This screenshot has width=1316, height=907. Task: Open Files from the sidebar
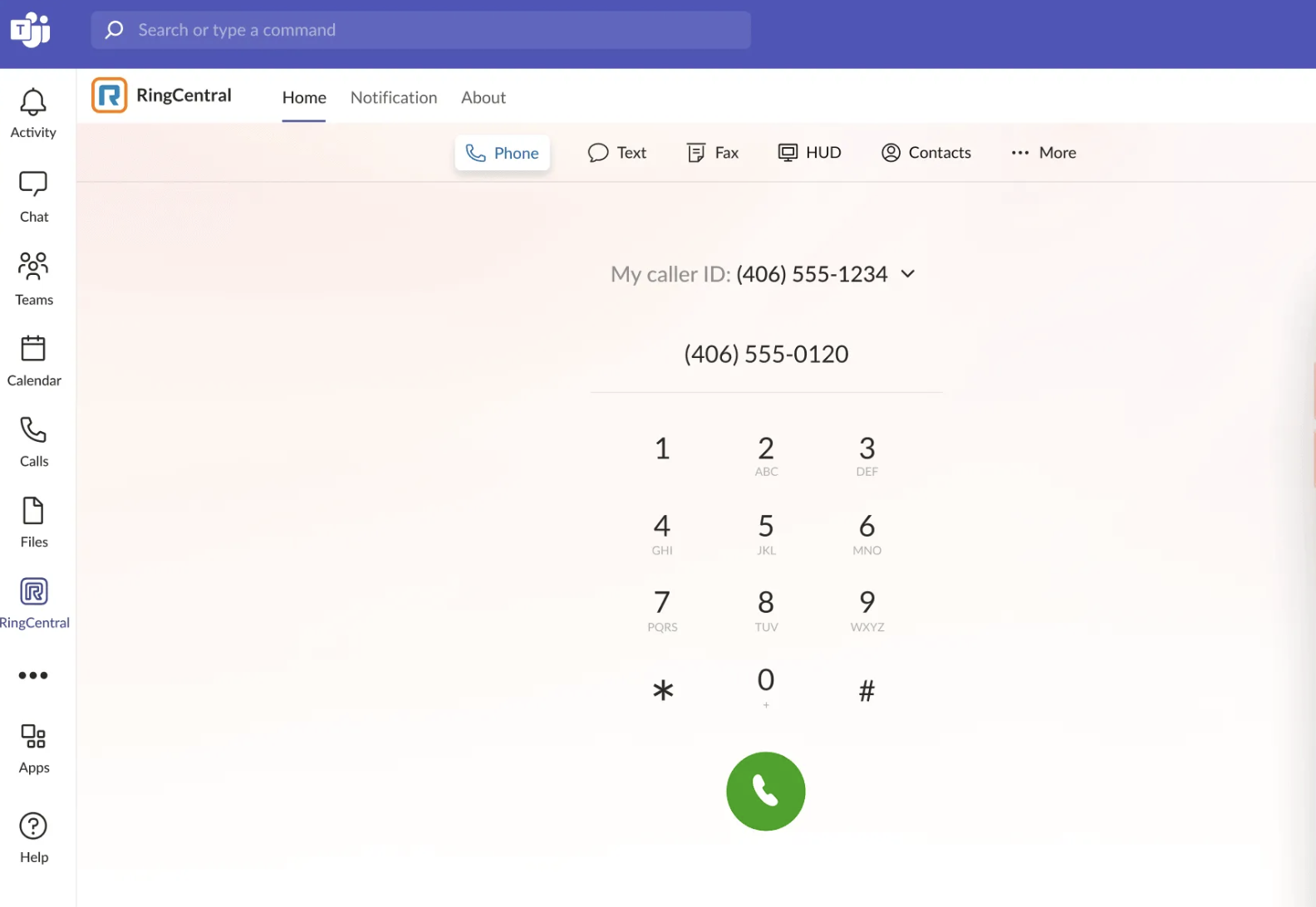[33, 522]
